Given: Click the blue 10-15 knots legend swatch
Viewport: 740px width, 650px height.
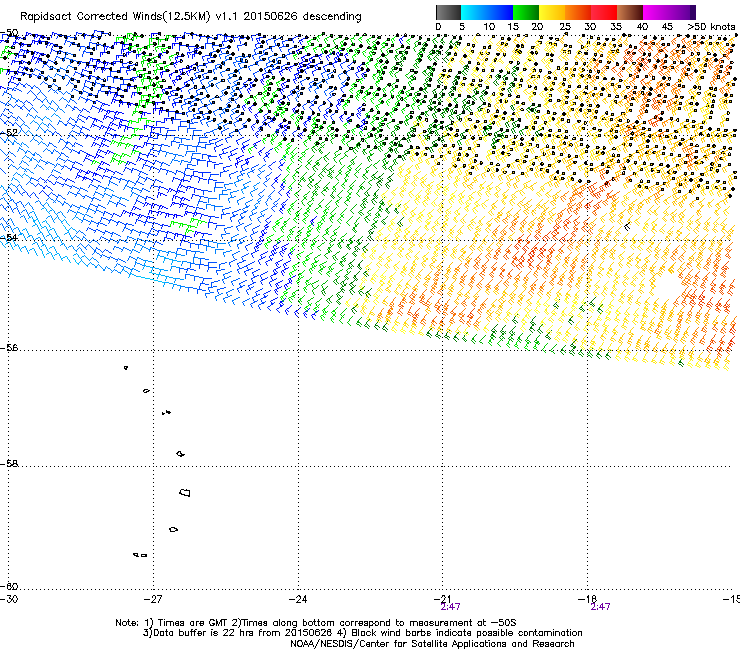Looking at the screenshot, I should click(500, 12).
